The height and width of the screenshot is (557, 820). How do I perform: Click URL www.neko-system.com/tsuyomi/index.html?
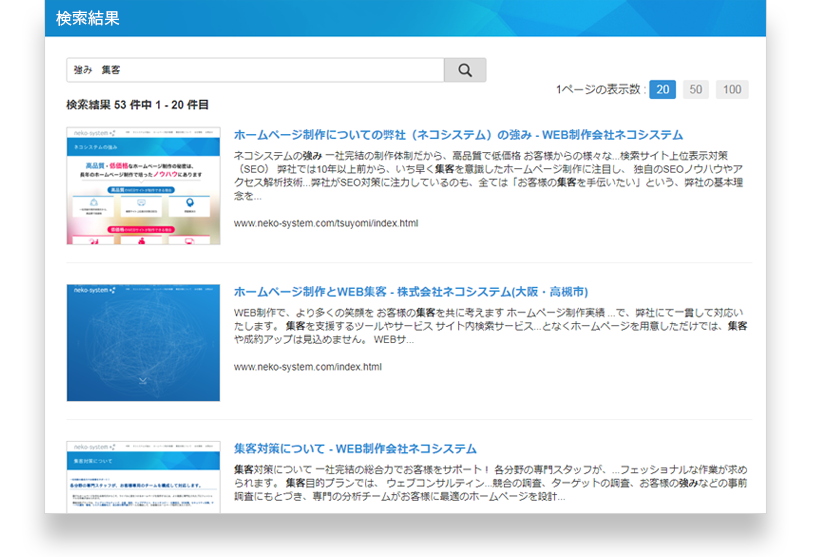(326, 223)
